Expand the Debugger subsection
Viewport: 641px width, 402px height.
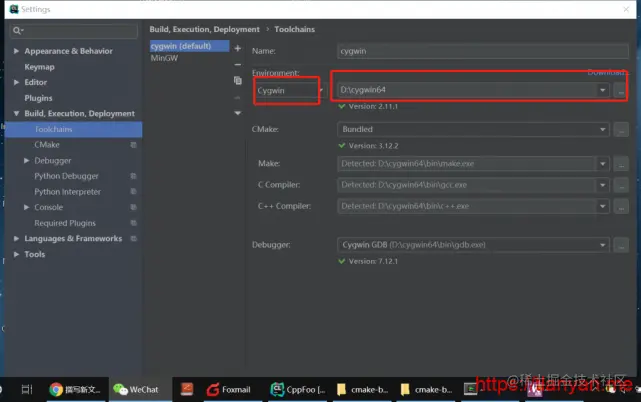(27, 160)
